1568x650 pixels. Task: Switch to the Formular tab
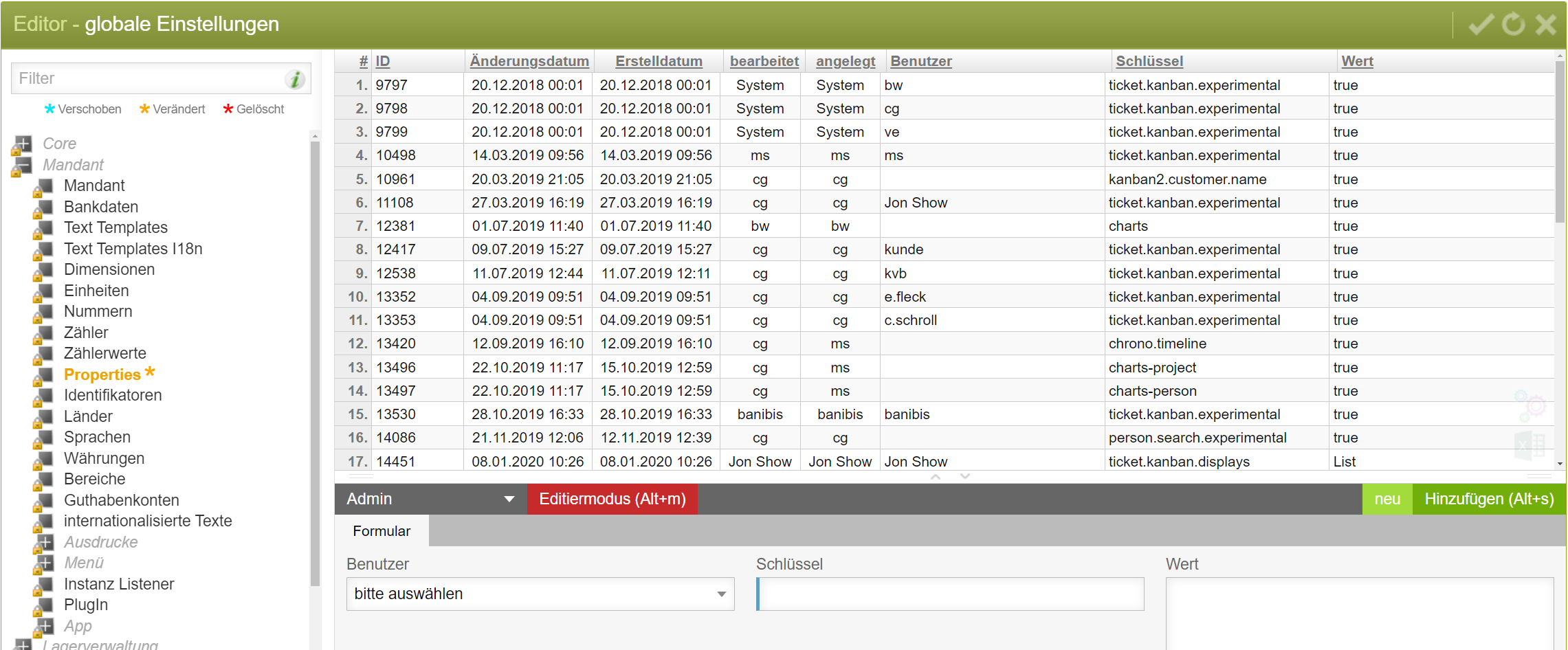coord(382,531)
